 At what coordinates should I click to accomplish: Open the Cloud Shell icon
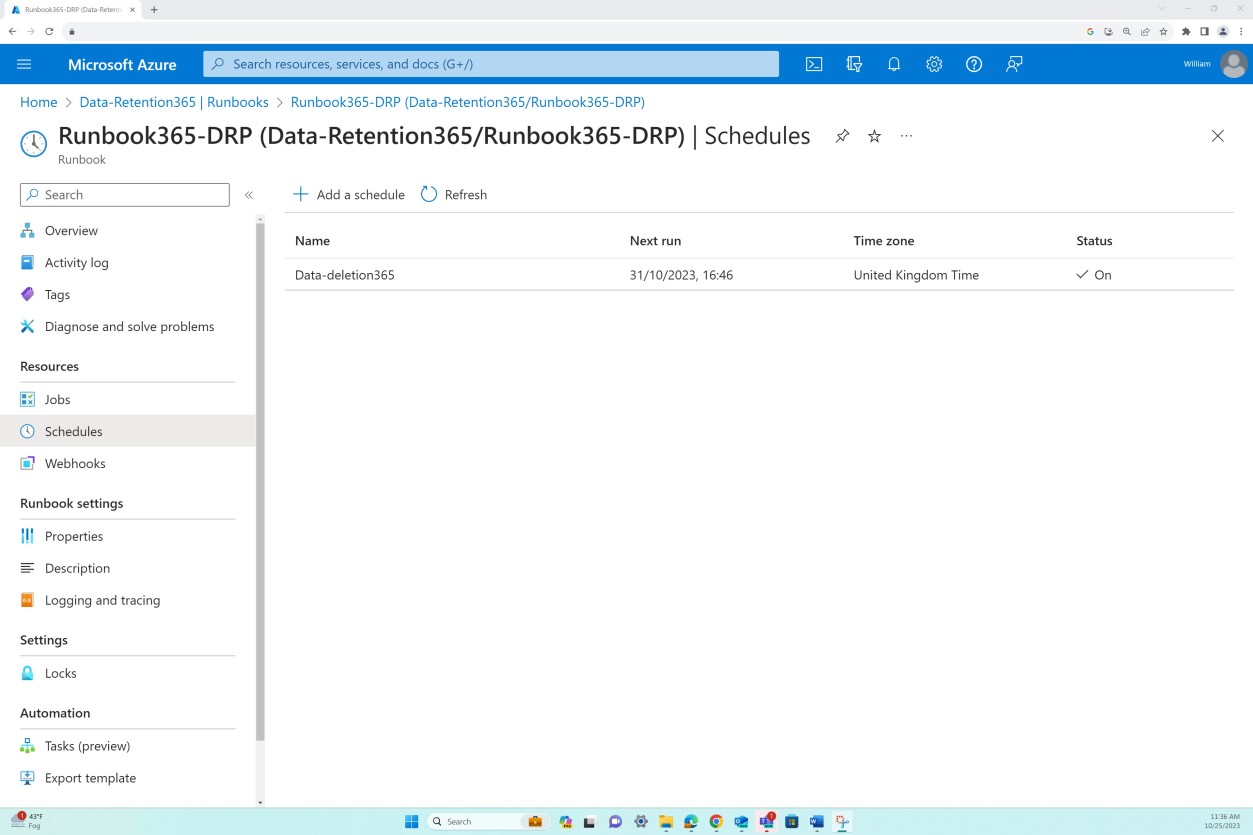pyautogui.click(x=814, y=63)
